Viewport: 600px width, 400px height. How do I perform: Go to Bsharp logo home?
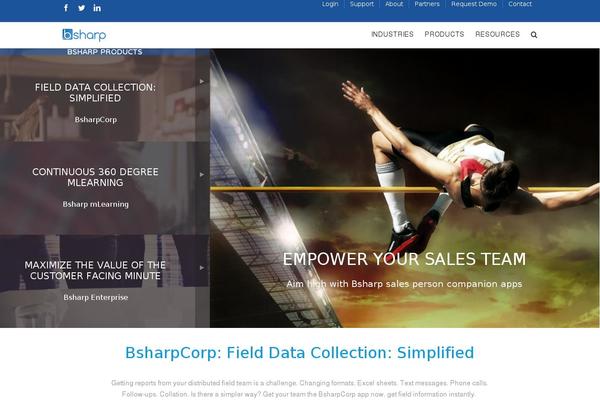coord(84,35)
